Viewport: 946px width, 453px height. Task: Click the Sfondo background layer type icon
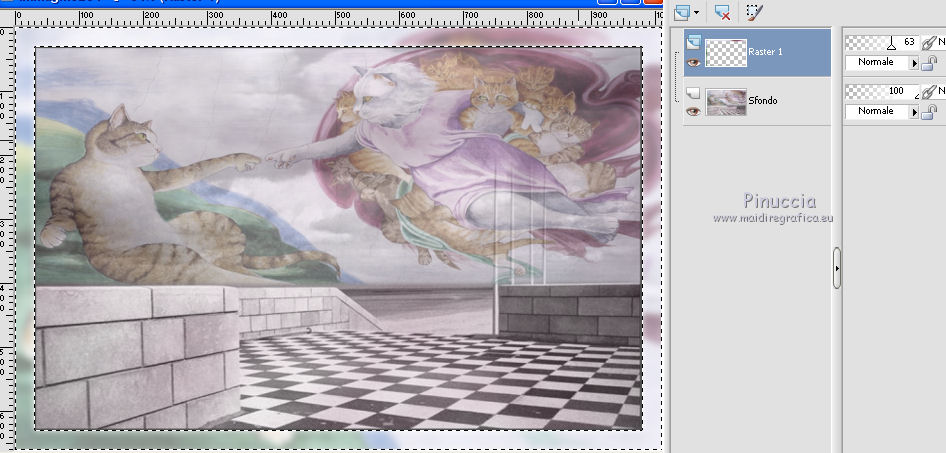tap(693, 92)
